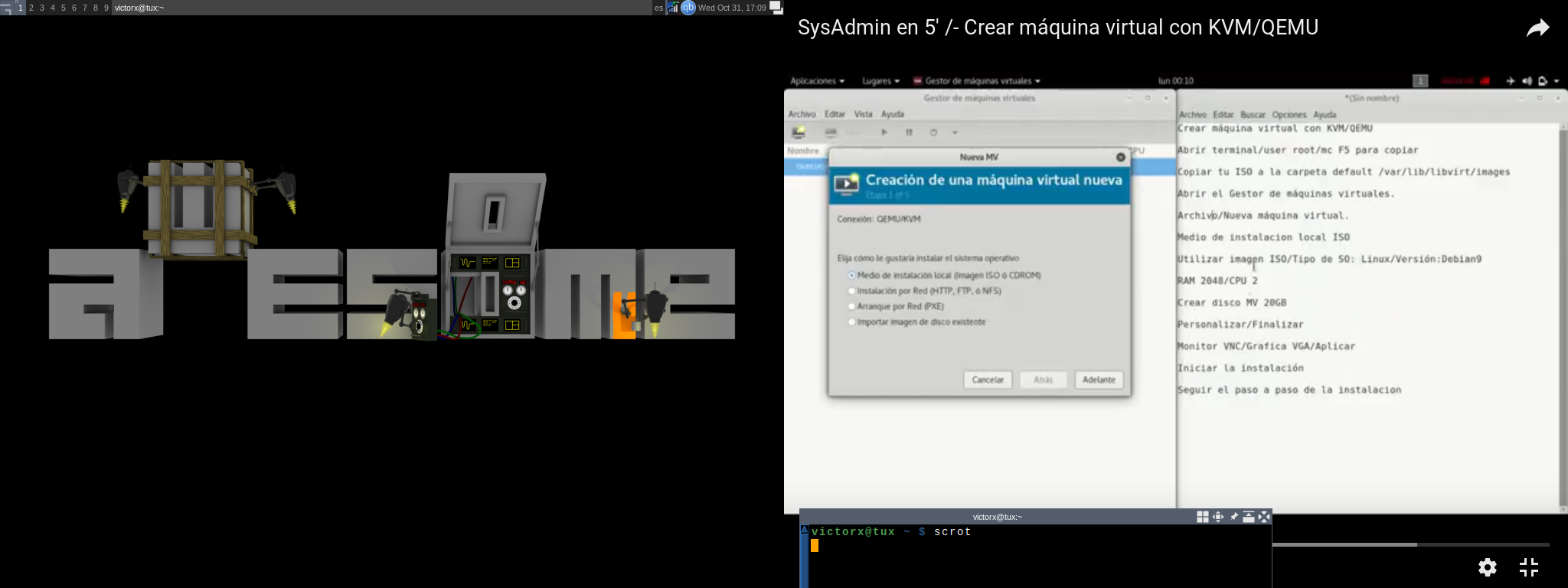The image size is (1568, 588).
Task: Click the lun 00:10 clock in GNOME panel
Action: [x=1175, y=81]
